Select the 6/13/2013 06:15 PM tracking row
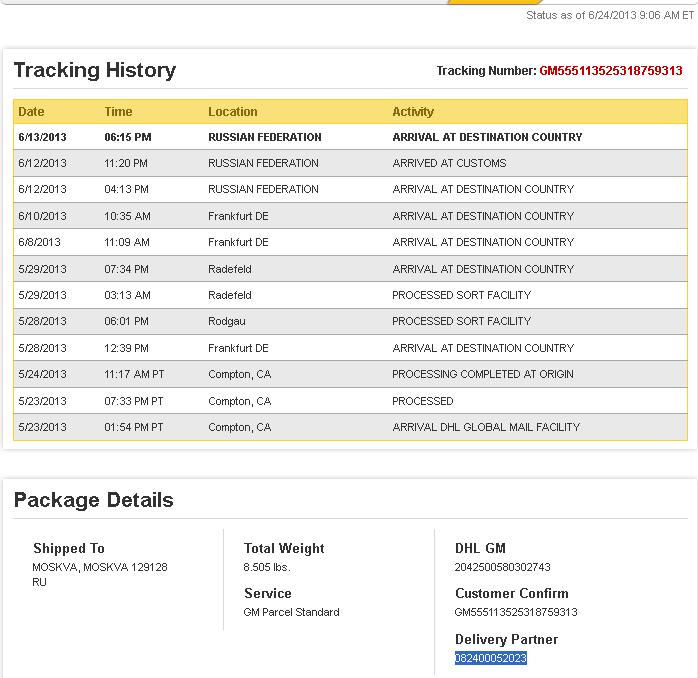Image resolution: width=698 pixels, height=678 pixels. (x=350, y=137)
